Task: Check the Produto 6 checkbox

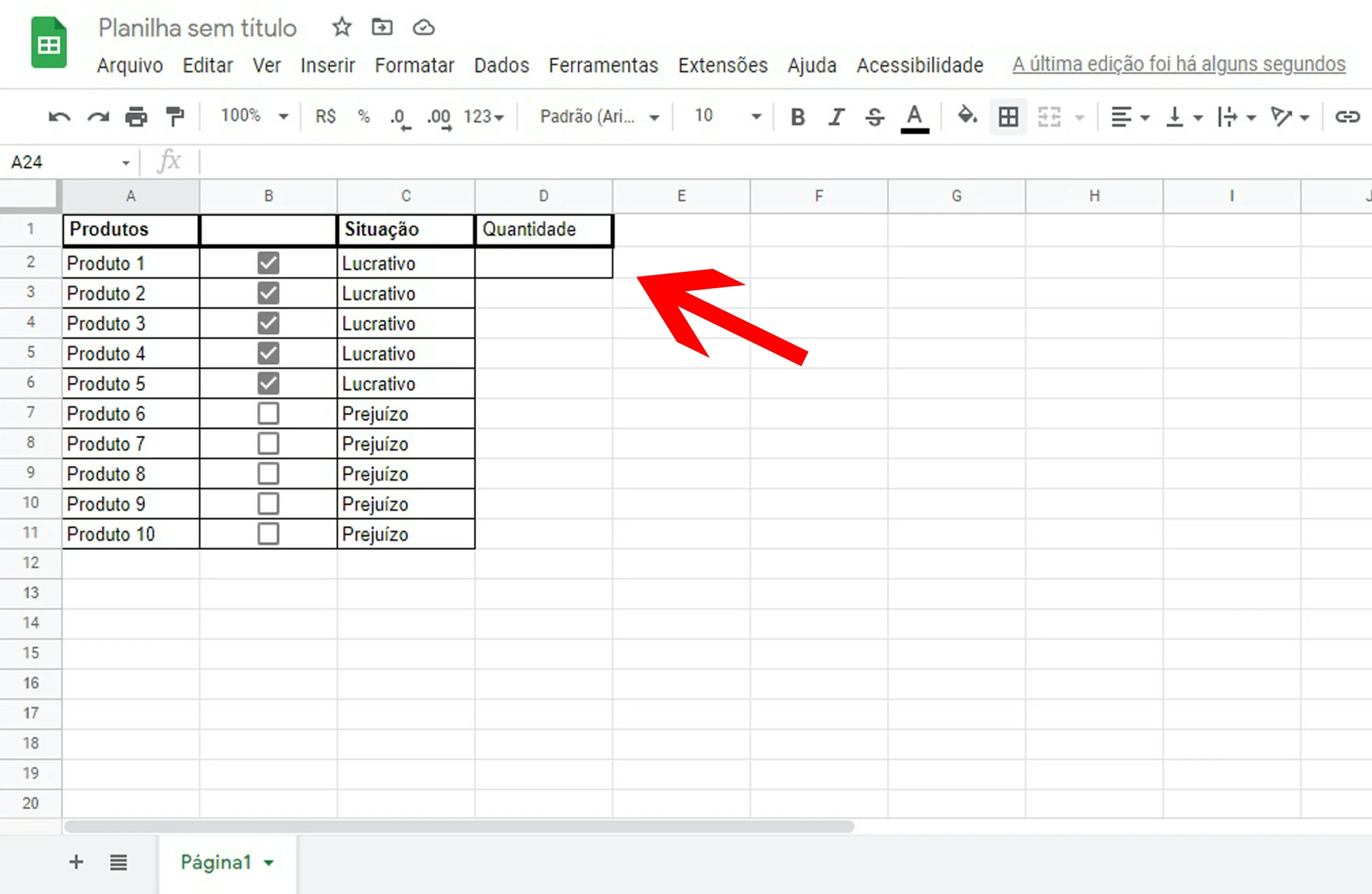Action: pos(269,414)
